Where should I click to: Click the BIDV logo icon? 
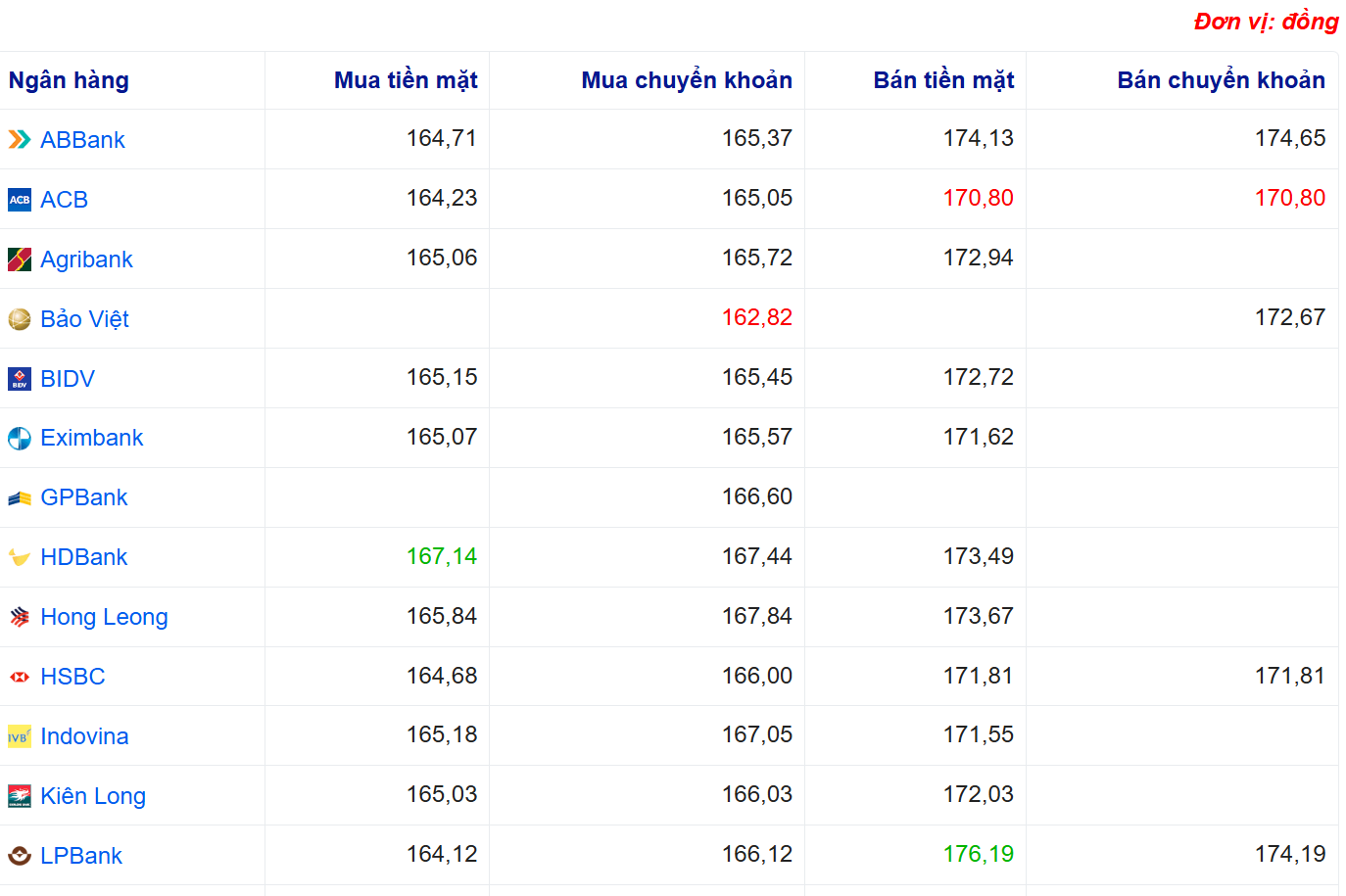pyautogui.click(x=20, y=379)
